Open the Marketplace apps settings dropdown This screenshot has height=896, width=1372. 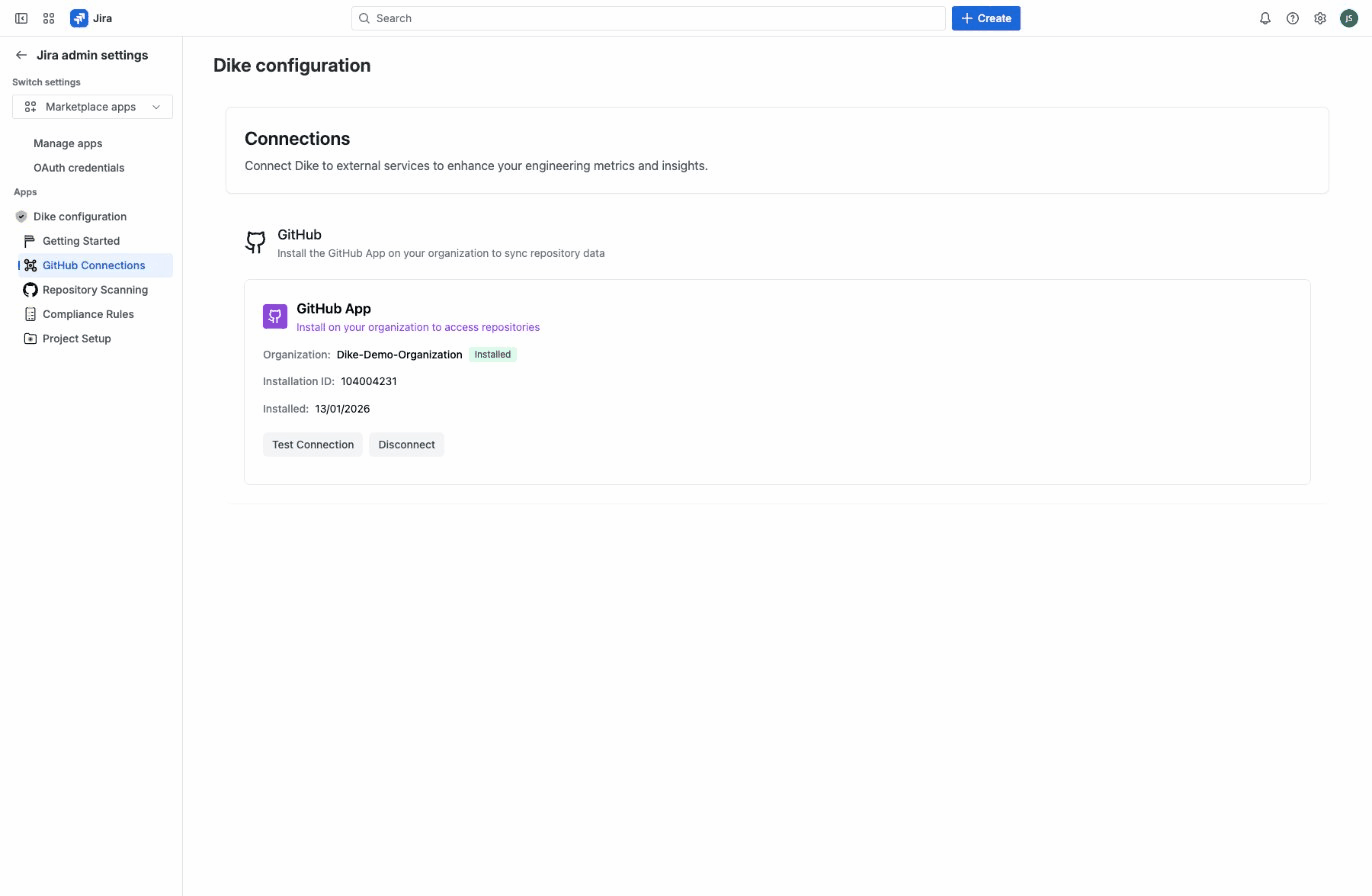(92, 106)
